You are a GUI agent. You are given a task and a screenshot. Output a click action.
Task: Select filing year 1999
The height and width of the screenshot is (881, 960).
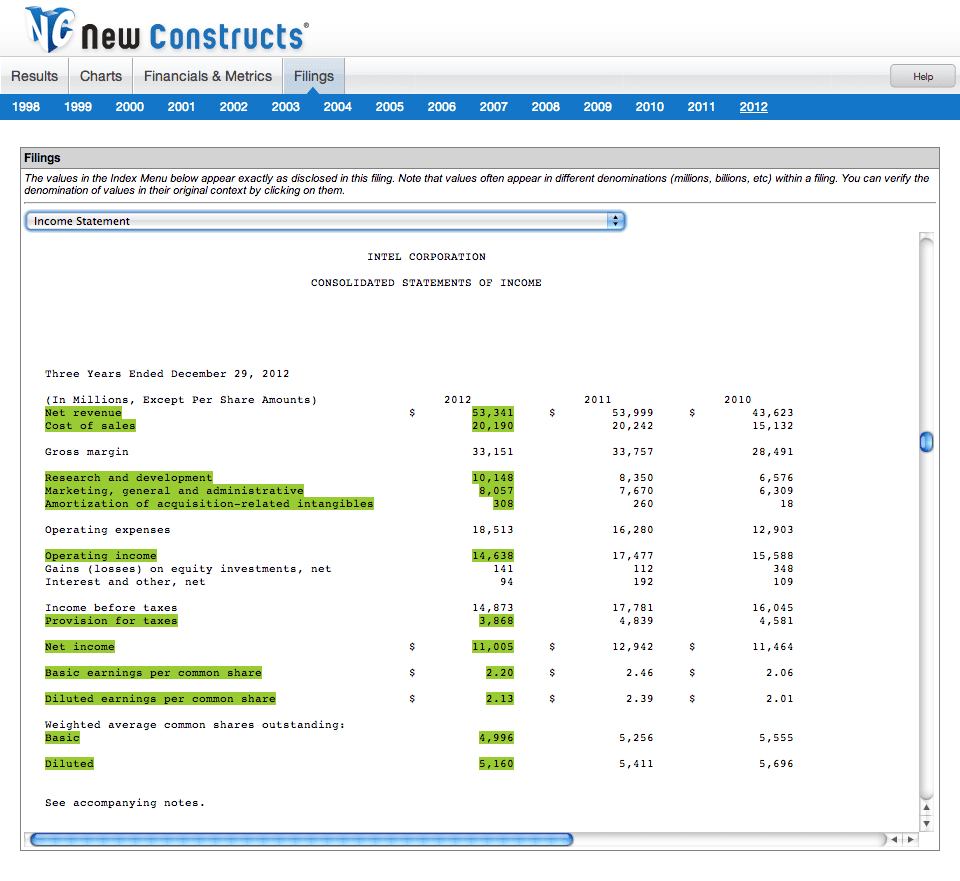78,107
